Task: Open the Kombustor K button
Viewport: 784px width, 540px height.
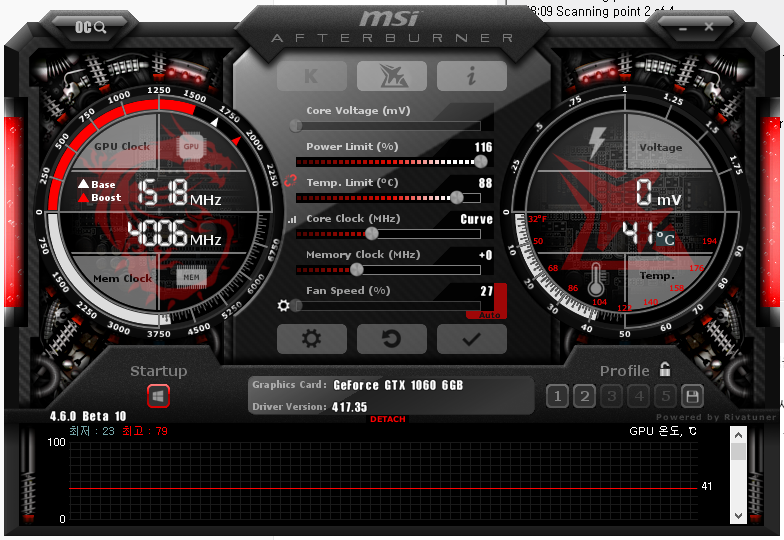Action: [x=312, y=76]
